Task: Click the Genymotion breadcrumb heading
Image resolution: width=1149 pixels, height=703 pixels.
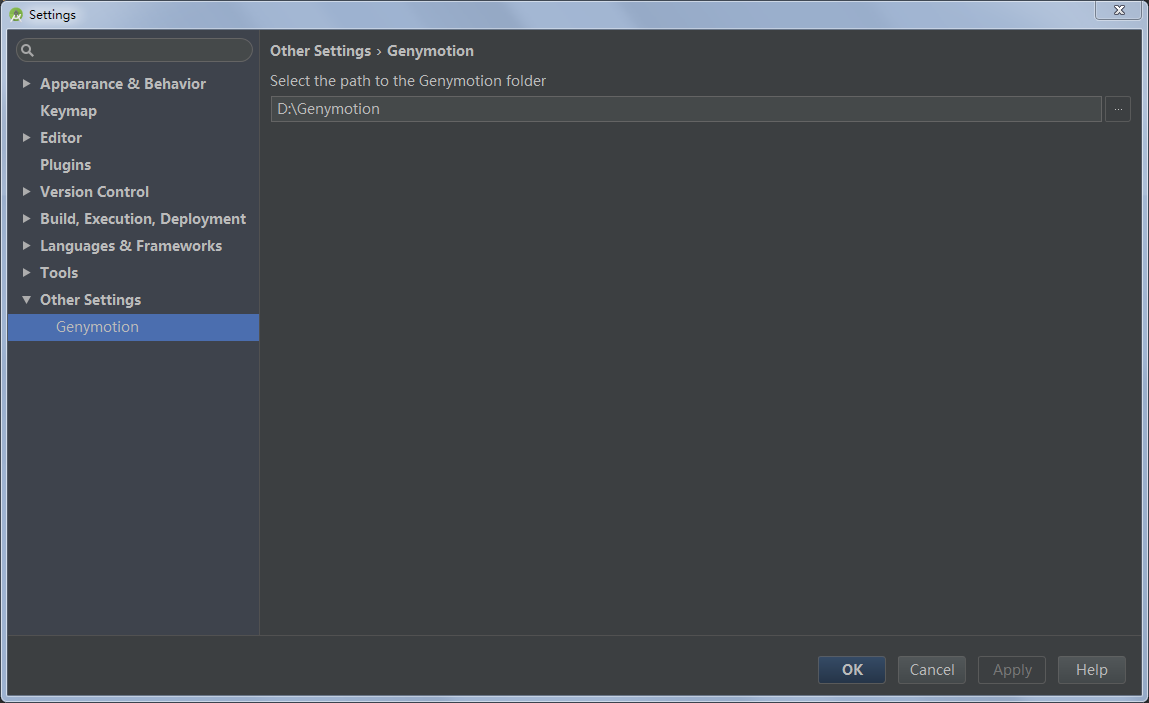Action: pyautogui.click(x=430, y=51)
